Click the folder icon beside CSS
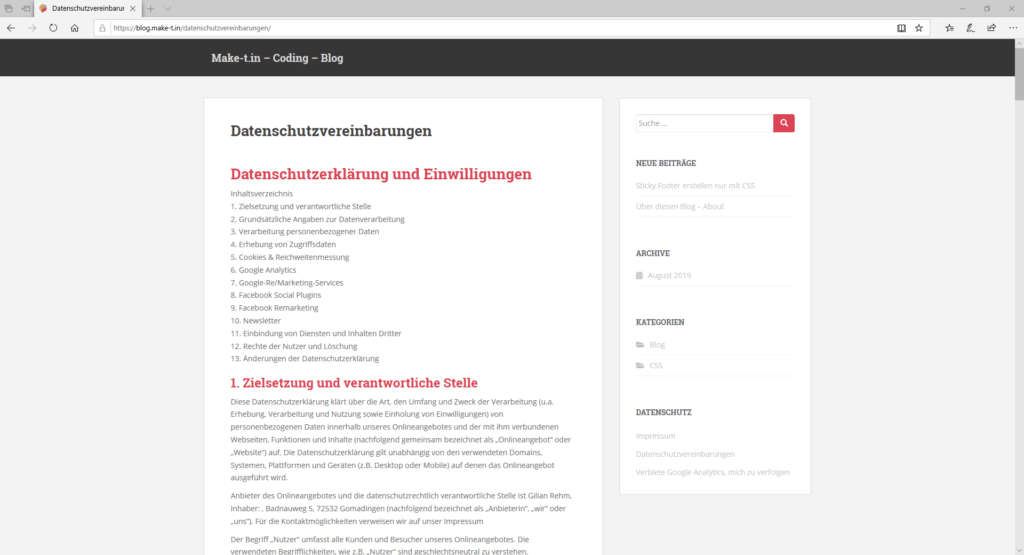Viewport: 1024px width, 555px height. (x=640, y=366)
